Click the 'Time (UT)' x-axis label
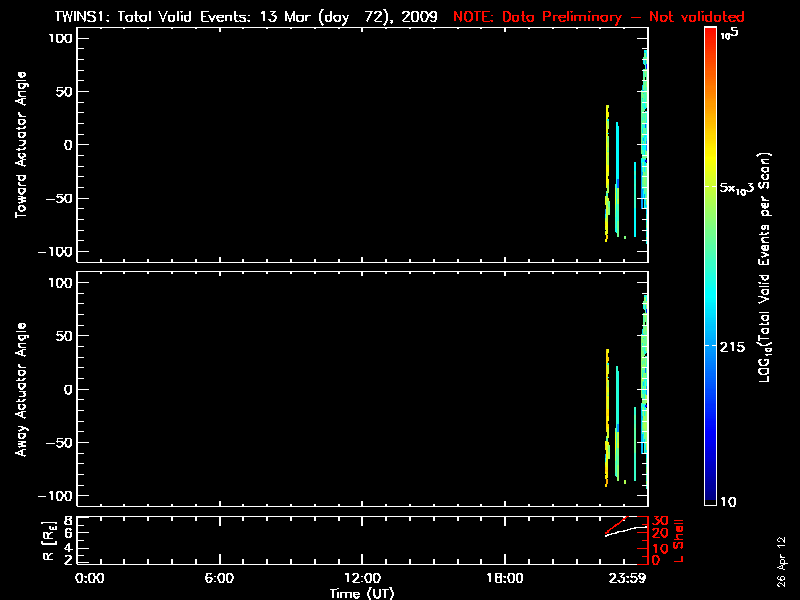Viewport: 800px width, 600px height. click(x=362, y=593)
